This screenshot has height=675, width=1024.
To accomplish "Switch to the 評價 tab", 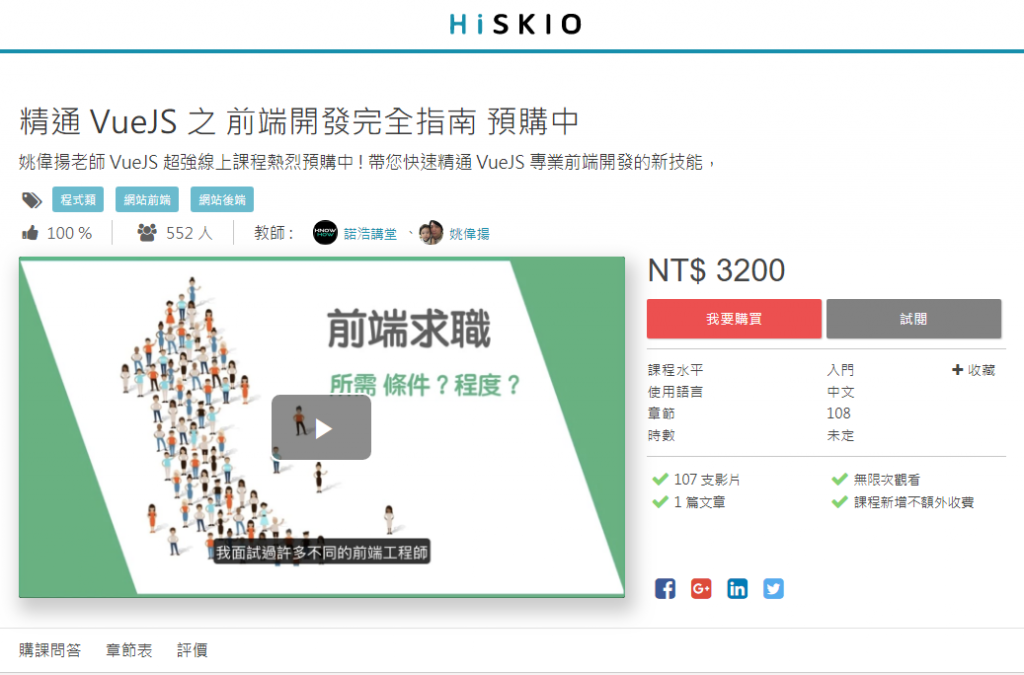I will coord(192,650).
